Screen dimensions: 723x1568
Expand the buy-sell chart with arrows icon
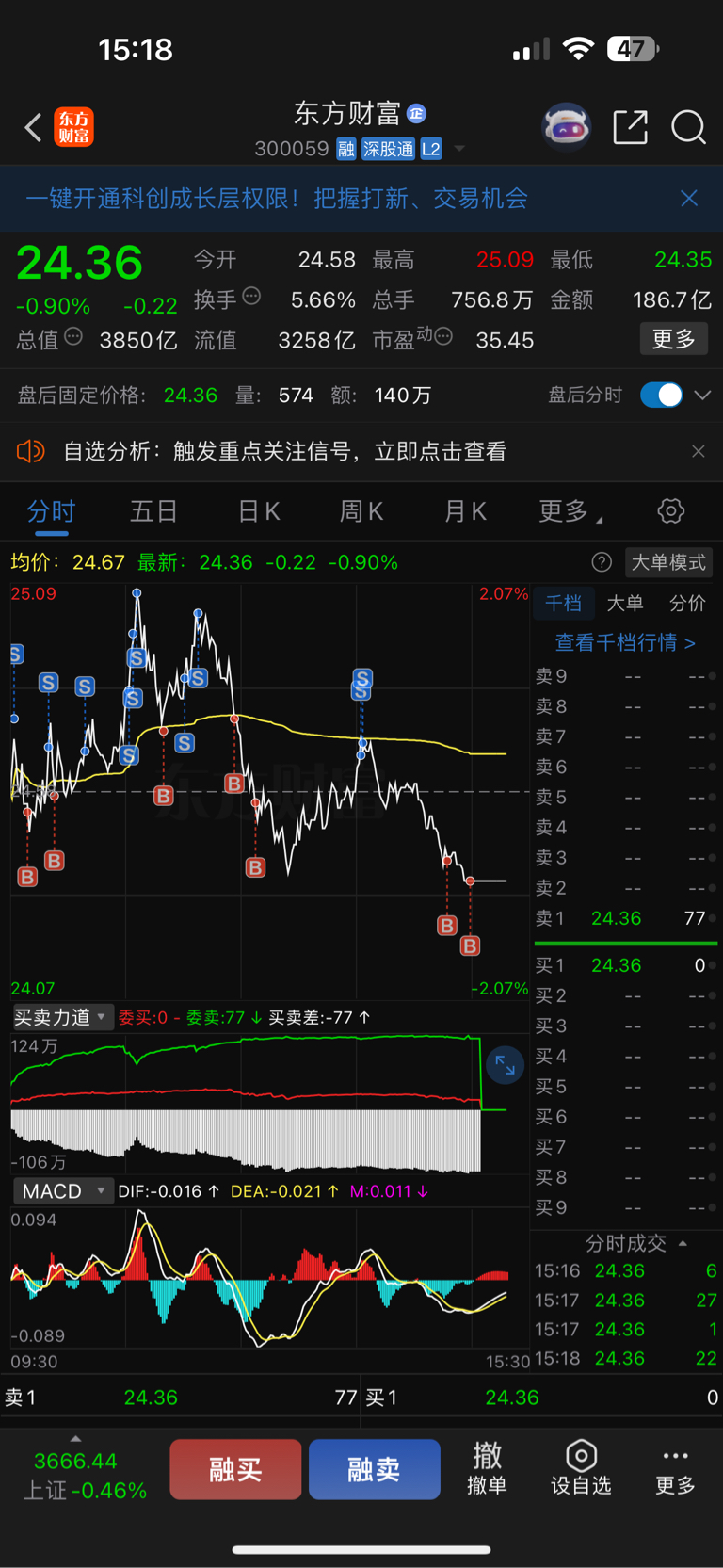[505, 1065]
